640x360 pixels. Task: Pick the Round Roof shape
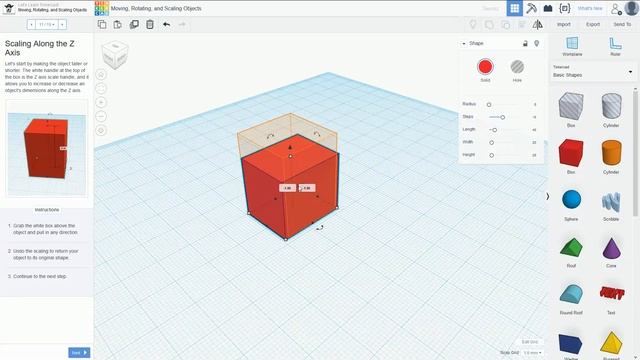(x=571, y=294)
